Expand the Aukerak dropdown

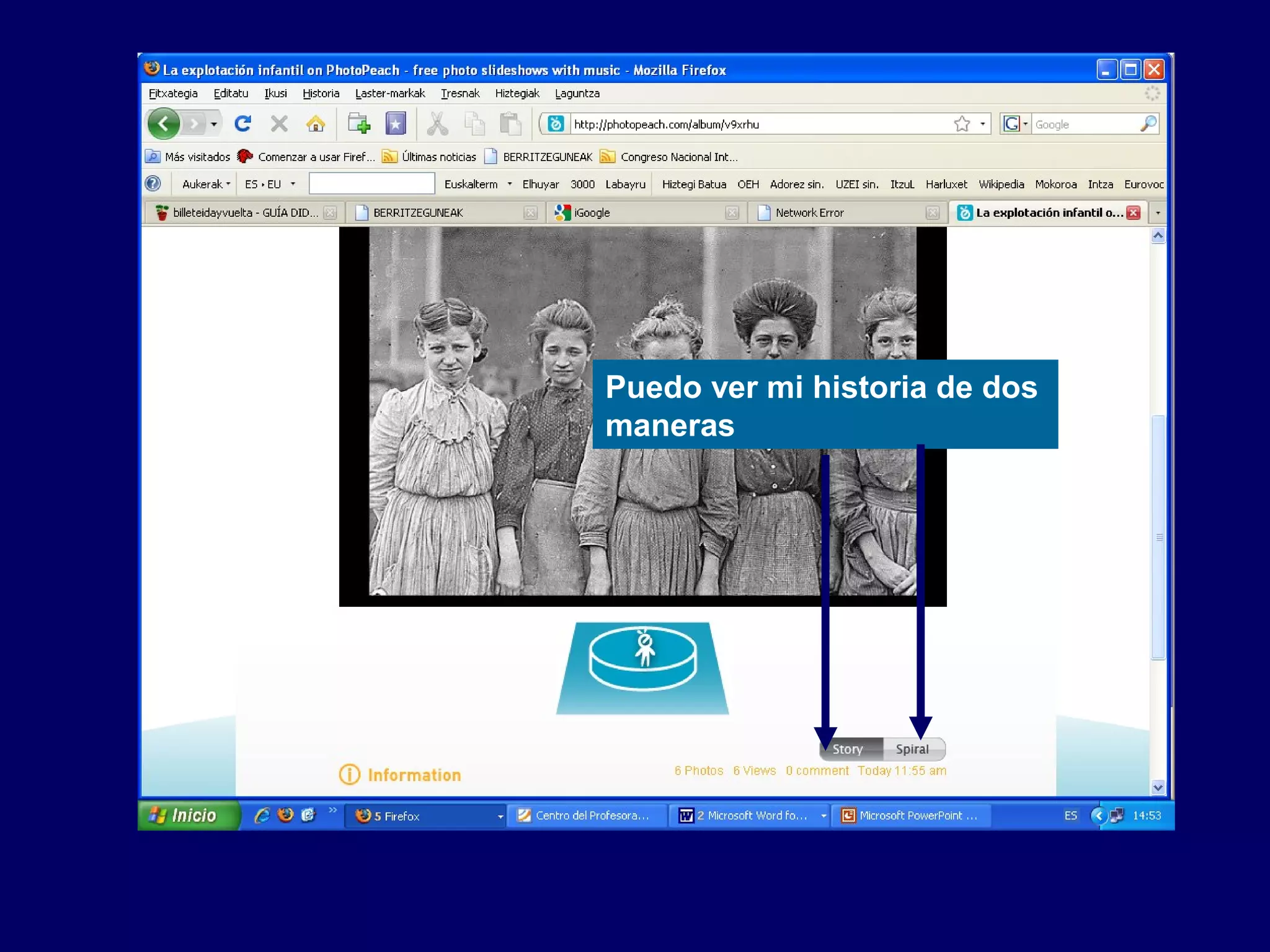pos(206,184)
